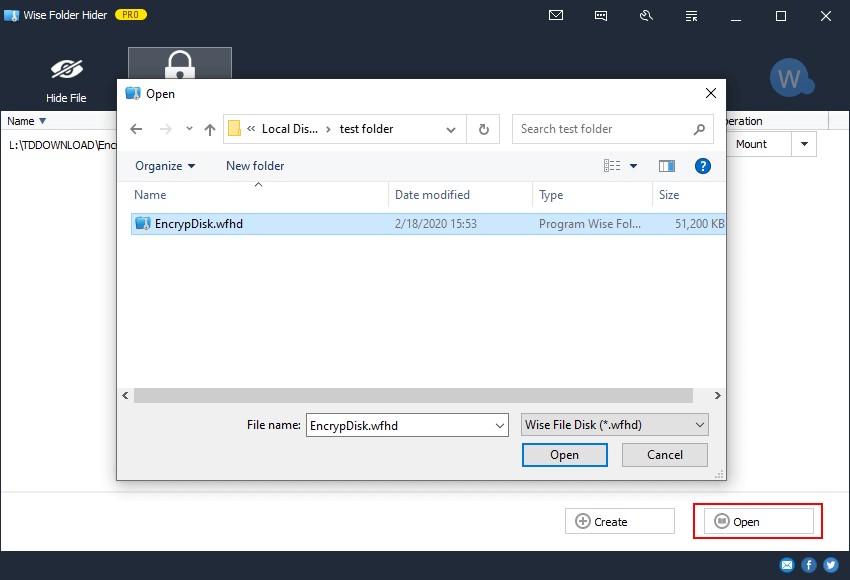Select the Hide File tab
Screen dimensions: 850x580
point(66,80)
